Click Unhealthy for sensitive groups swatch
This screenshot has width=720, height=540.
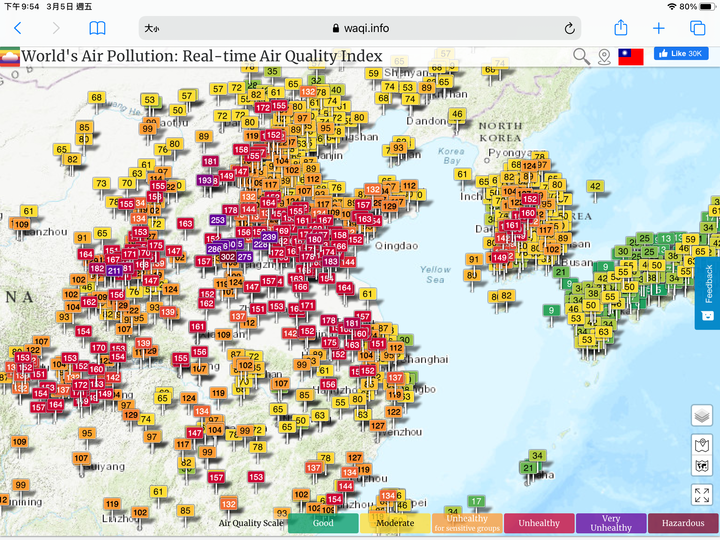(x=467, y=523)
